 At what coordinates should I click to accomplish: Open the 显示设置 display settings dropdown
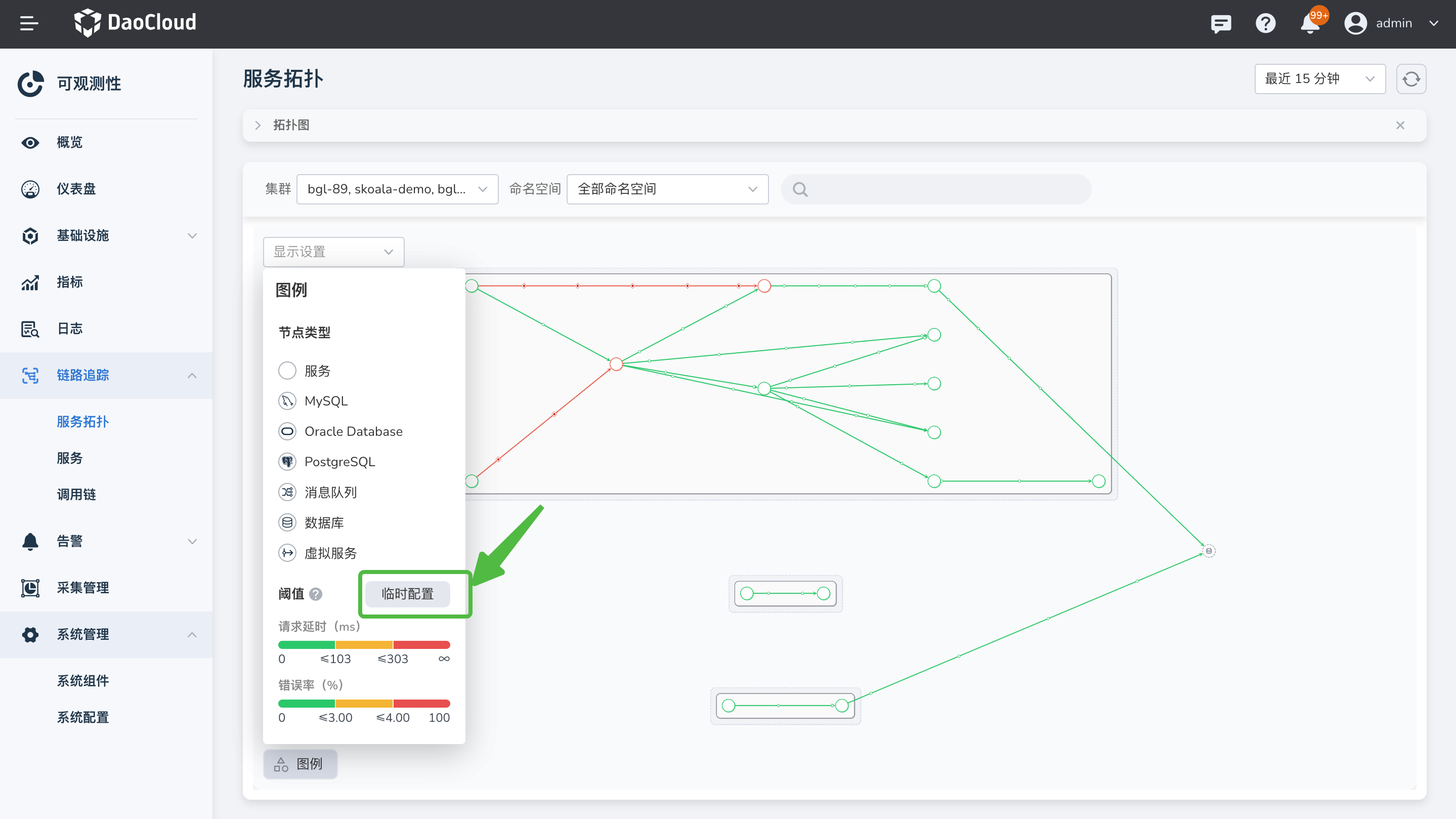[333, 252]
